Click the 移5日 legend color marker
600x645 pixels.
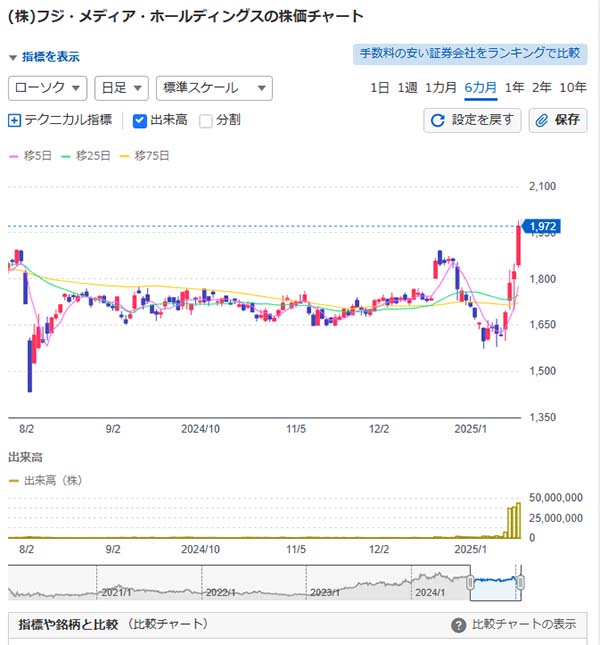click(x=14, y=156)
